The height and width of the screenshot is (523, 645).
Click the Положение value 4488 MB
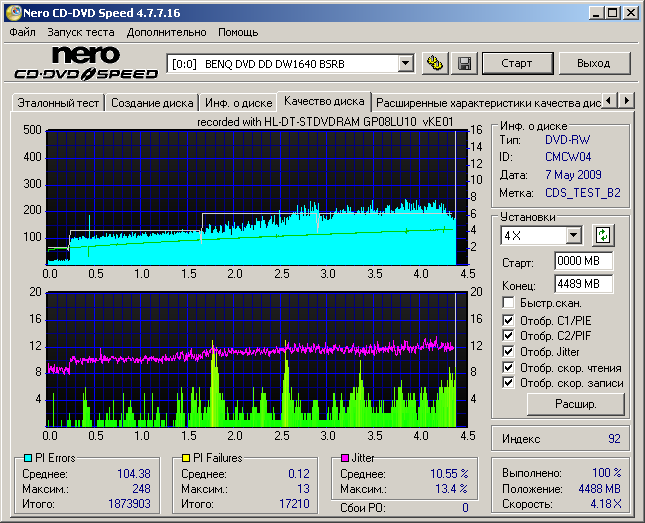599,489
